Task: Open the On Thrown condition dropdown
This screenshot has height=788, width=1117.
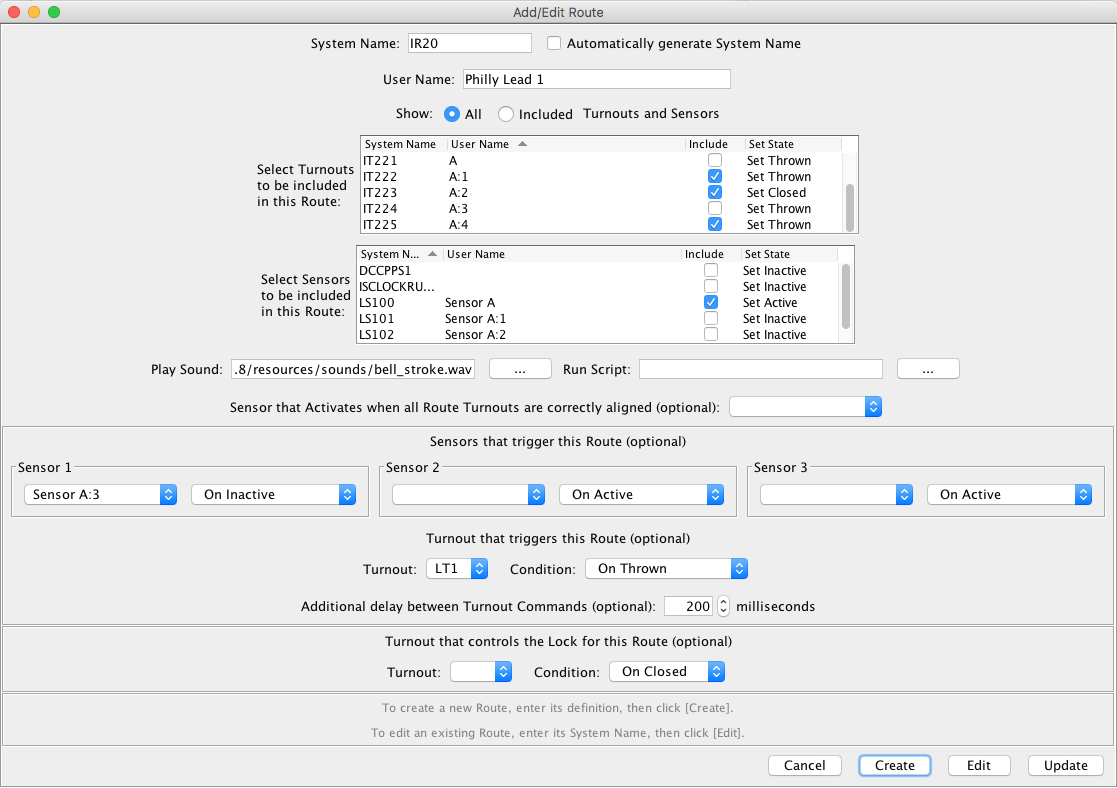Action: click(666, 568)
